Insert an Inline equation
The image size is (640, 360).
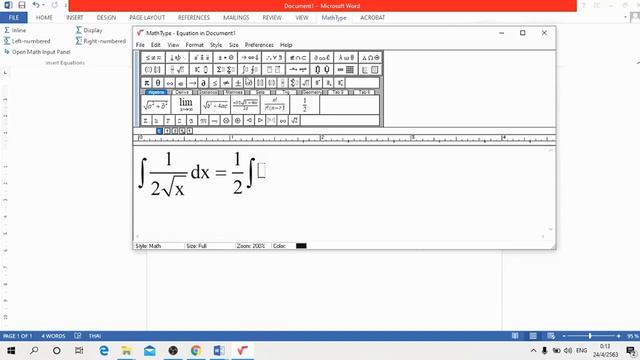(15, 30)
